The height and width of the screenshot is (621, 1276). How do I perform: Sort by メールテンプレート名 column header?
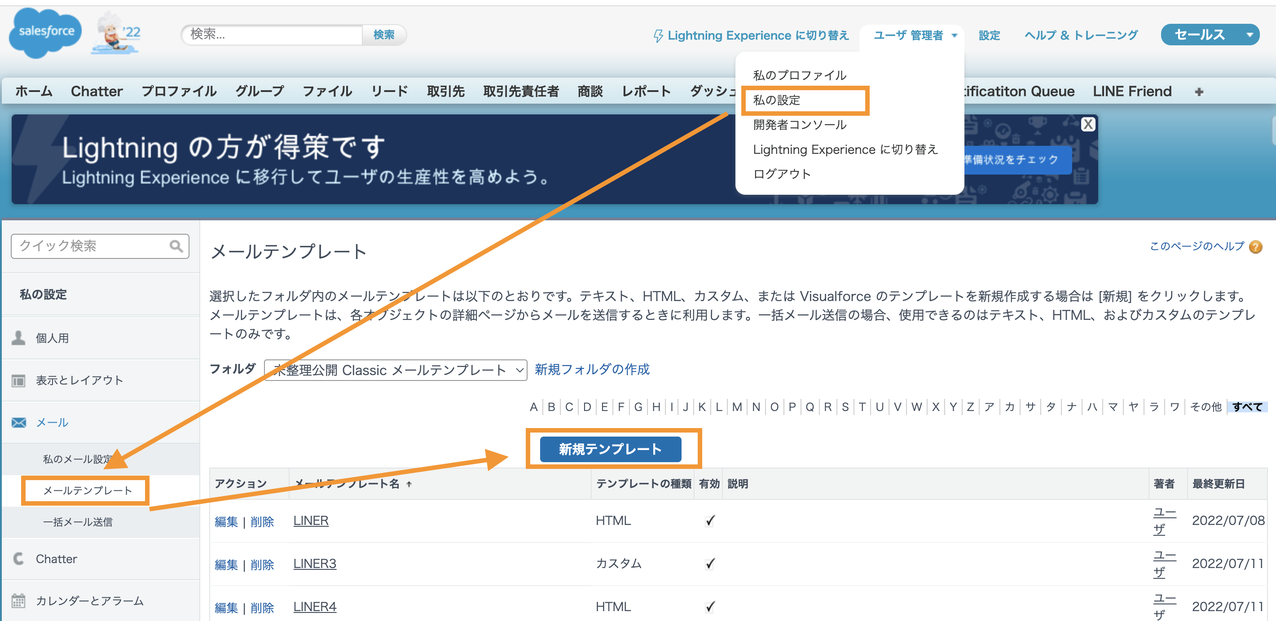pyautogui.click(x=346, y=484)
